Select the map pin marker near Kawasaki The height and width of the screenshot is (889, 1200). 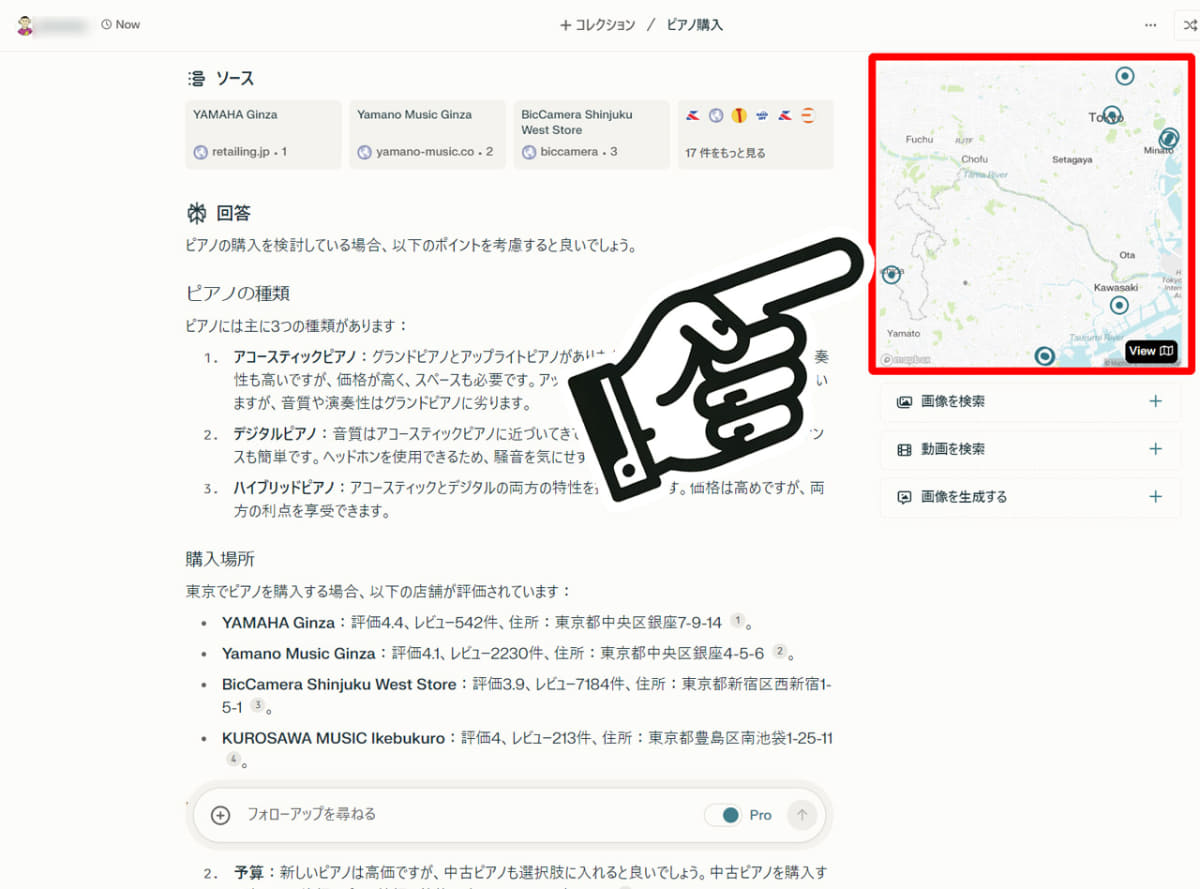(1120, 305)
